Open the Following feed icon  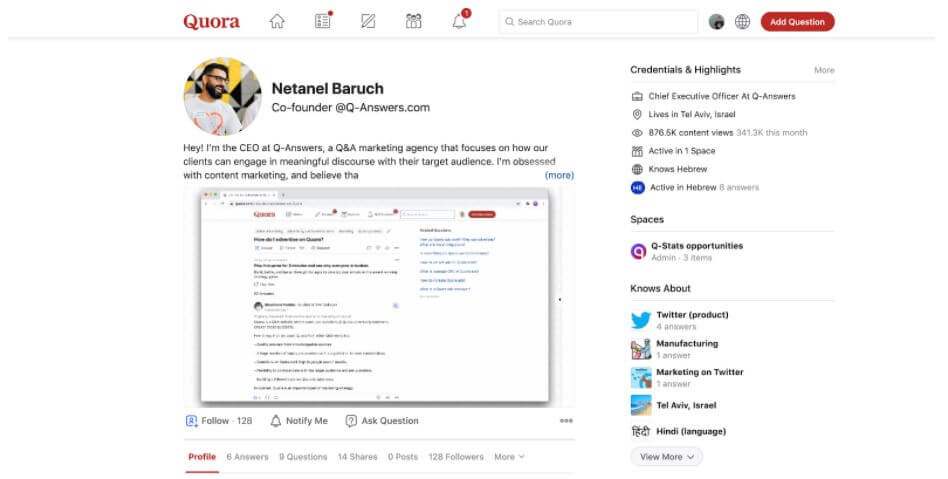(x=322, y=21)
